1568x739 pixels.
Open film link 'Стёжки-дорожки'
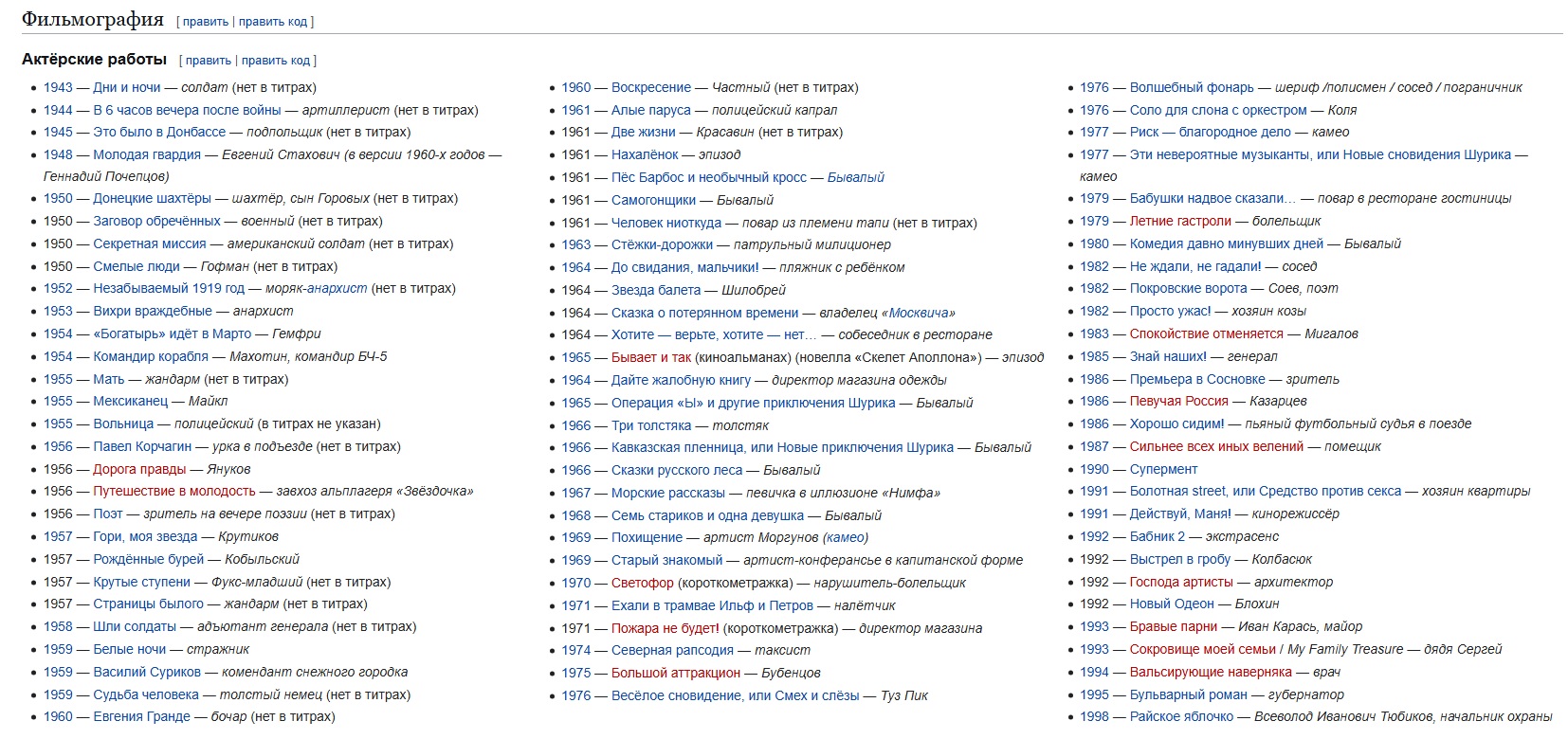point(662,244)
